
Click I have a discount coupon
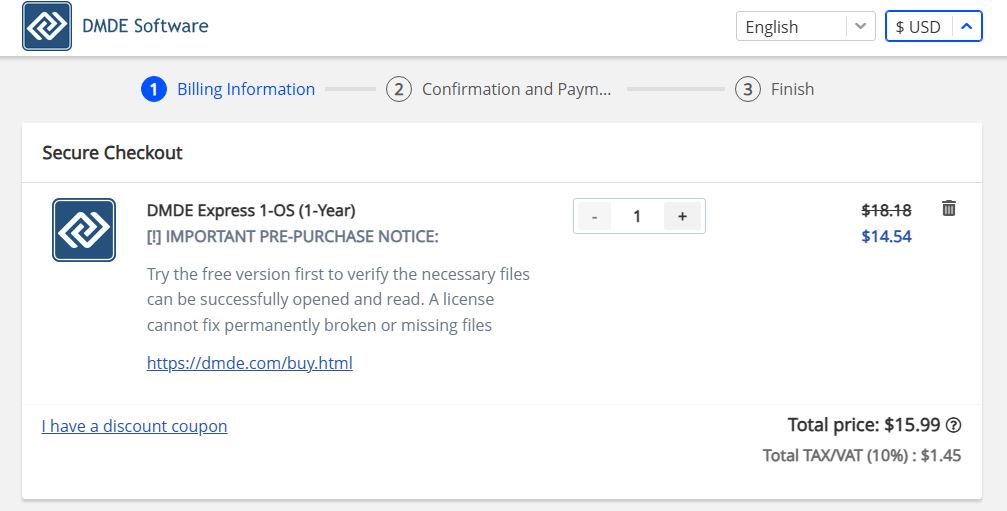[134, 426]
